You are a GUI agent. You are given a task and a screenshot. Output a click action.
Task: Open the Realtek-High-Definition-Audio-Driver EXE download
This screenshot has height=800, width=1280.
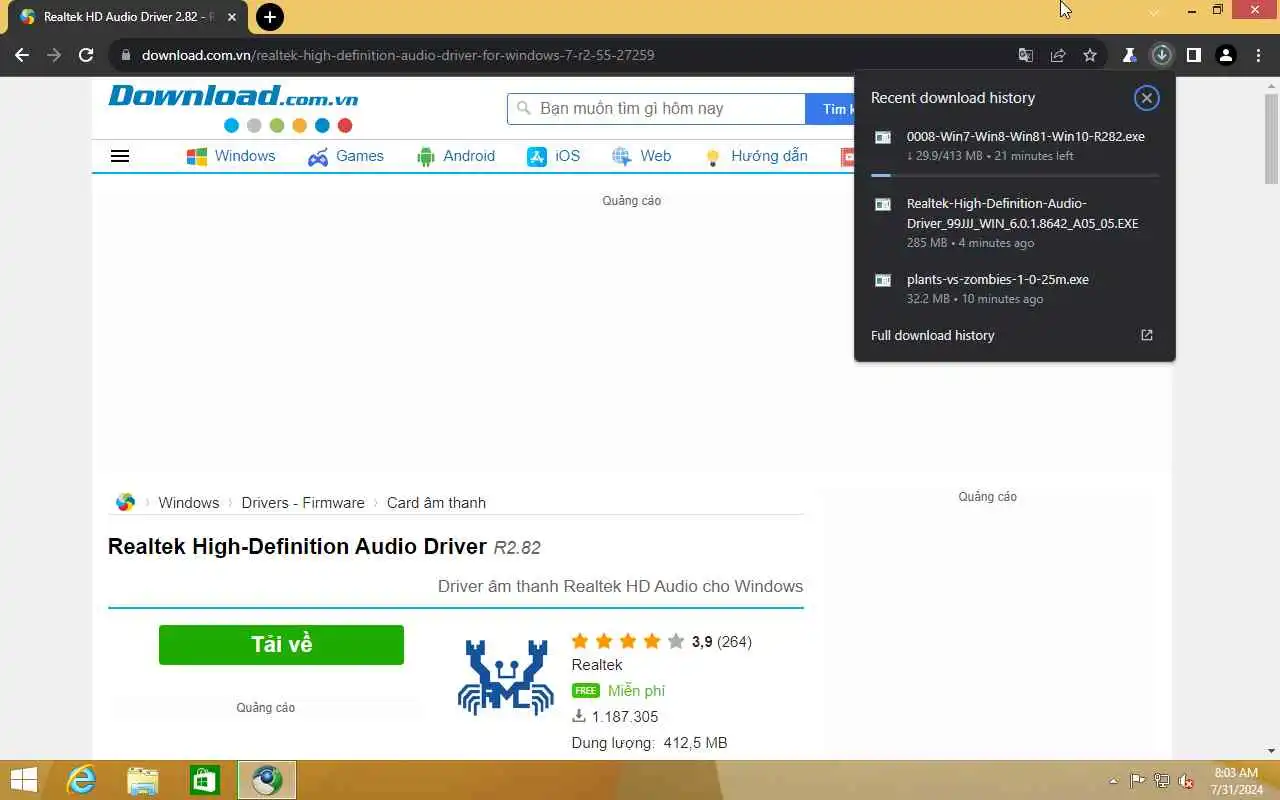(1015, 223)
